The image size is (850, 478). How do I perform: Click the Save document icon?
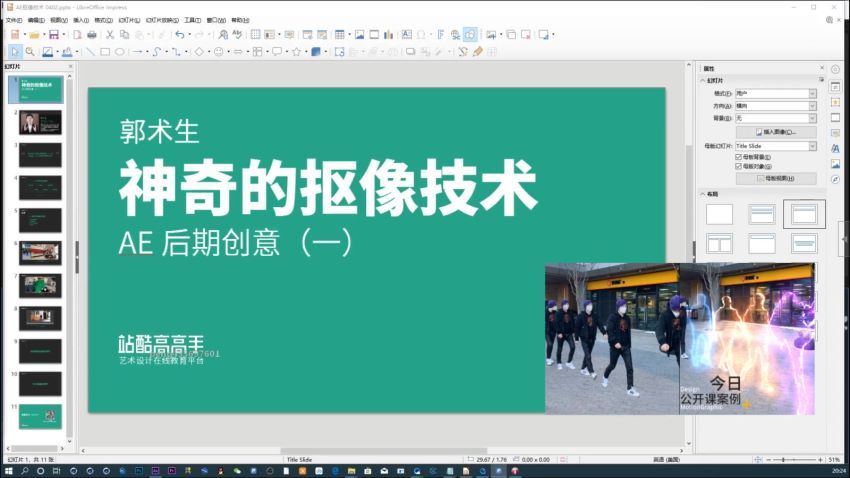click(x=54, y=34)
